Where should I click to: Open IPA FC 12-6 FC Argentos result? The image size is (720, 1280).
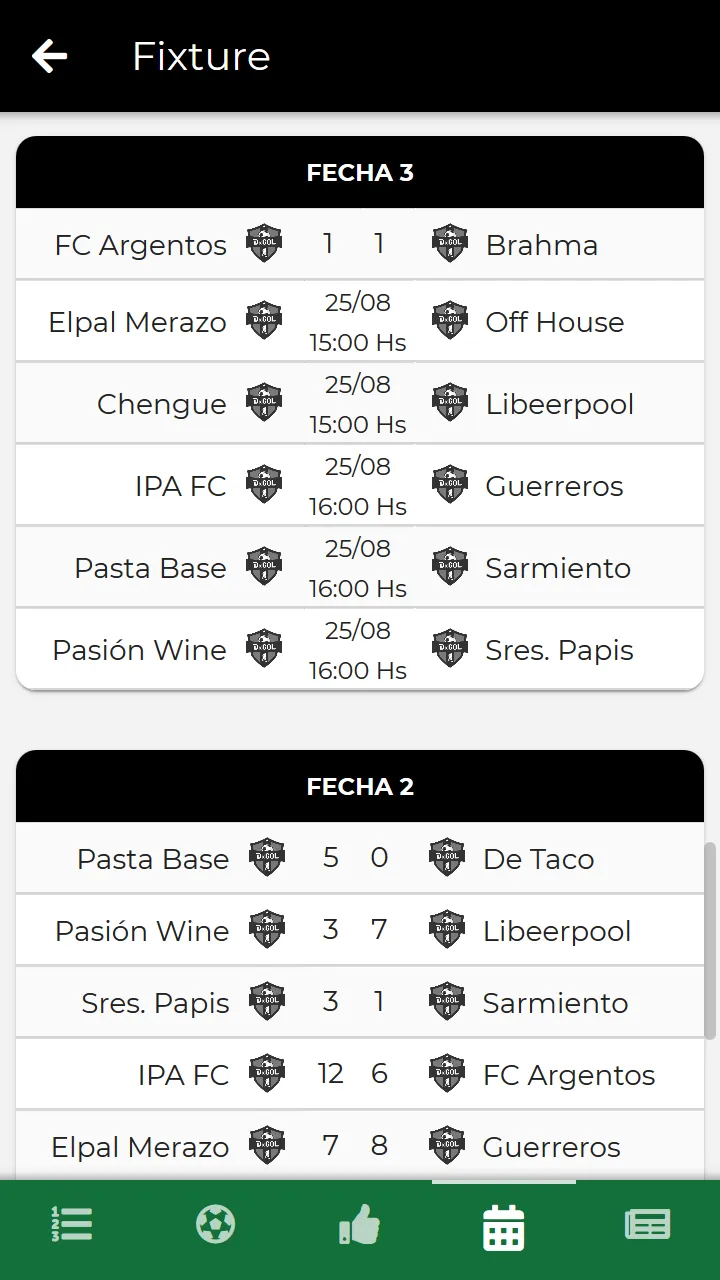tap(360, 1074)
